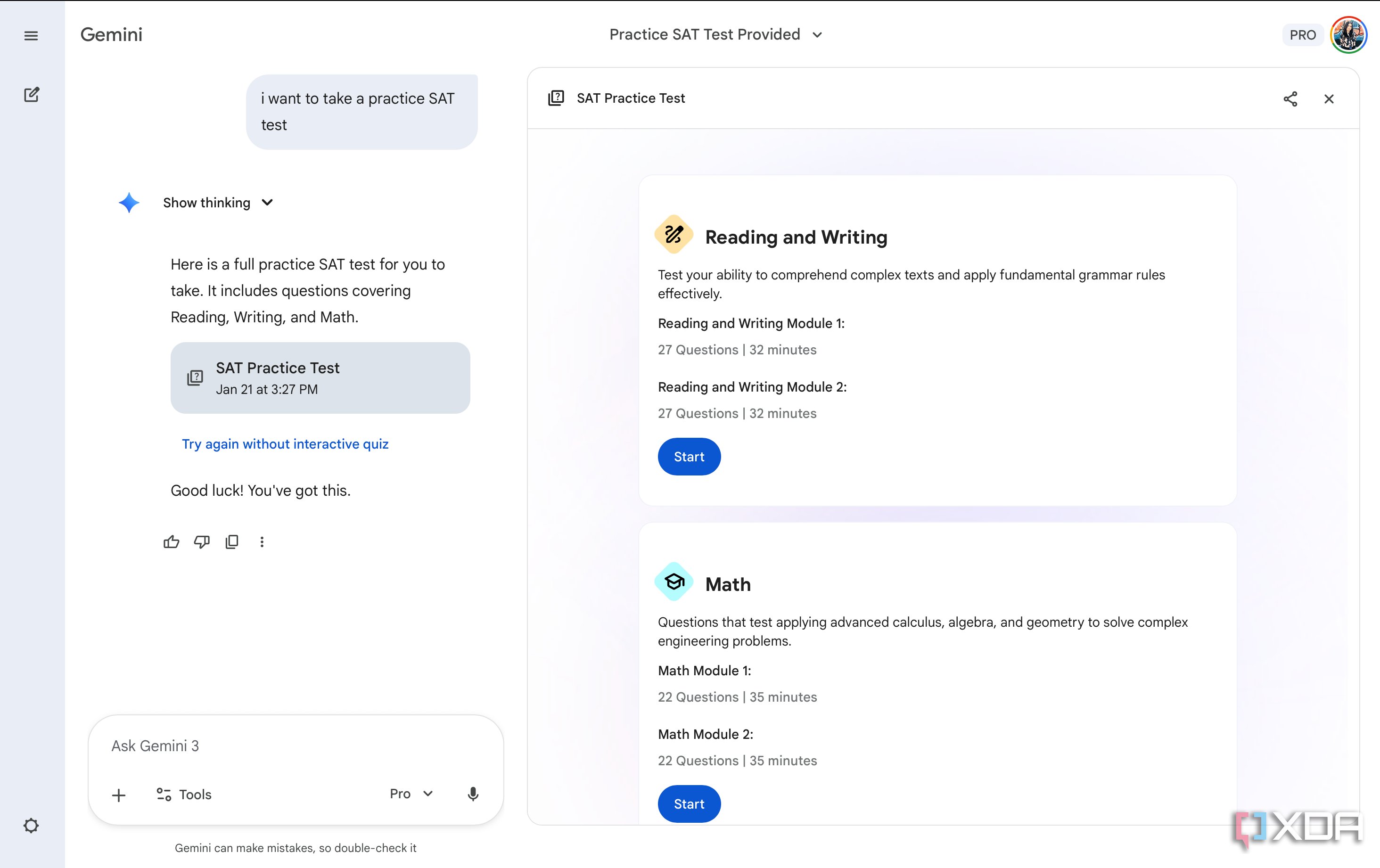Open settings gear in sidebar
Image resolution: width=1380 pixels, height=868 pixels.
tap(31, 825)
